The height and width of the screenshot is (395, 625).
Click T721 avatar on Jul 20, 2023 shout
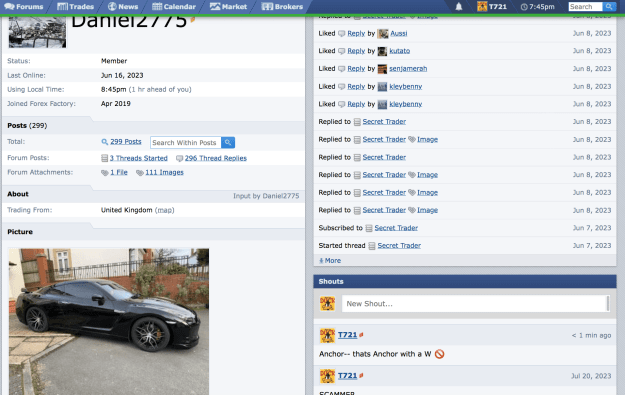[x=327, y=376]
